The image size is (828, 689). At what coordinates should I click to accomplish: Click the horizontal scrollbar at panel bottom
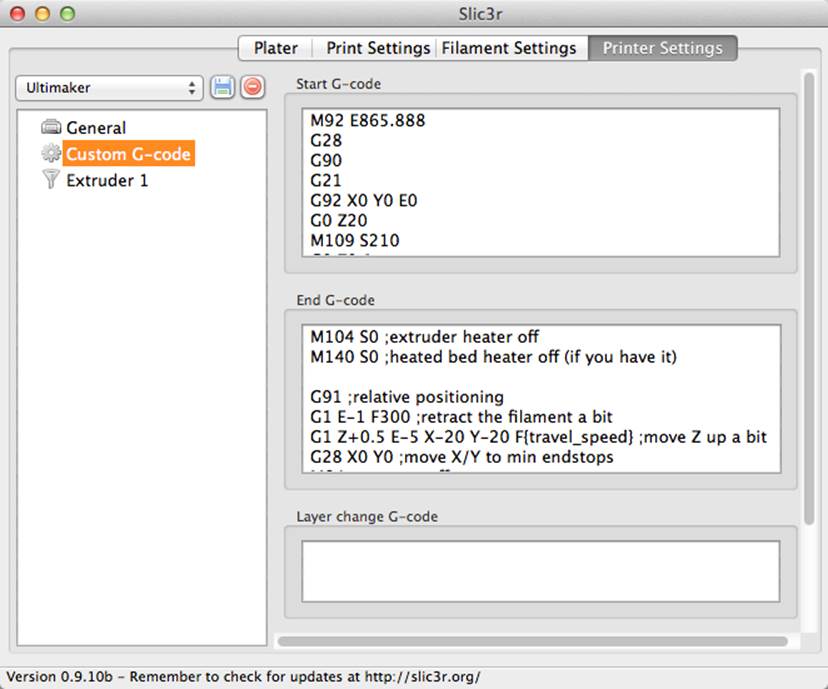pos(533,641)
